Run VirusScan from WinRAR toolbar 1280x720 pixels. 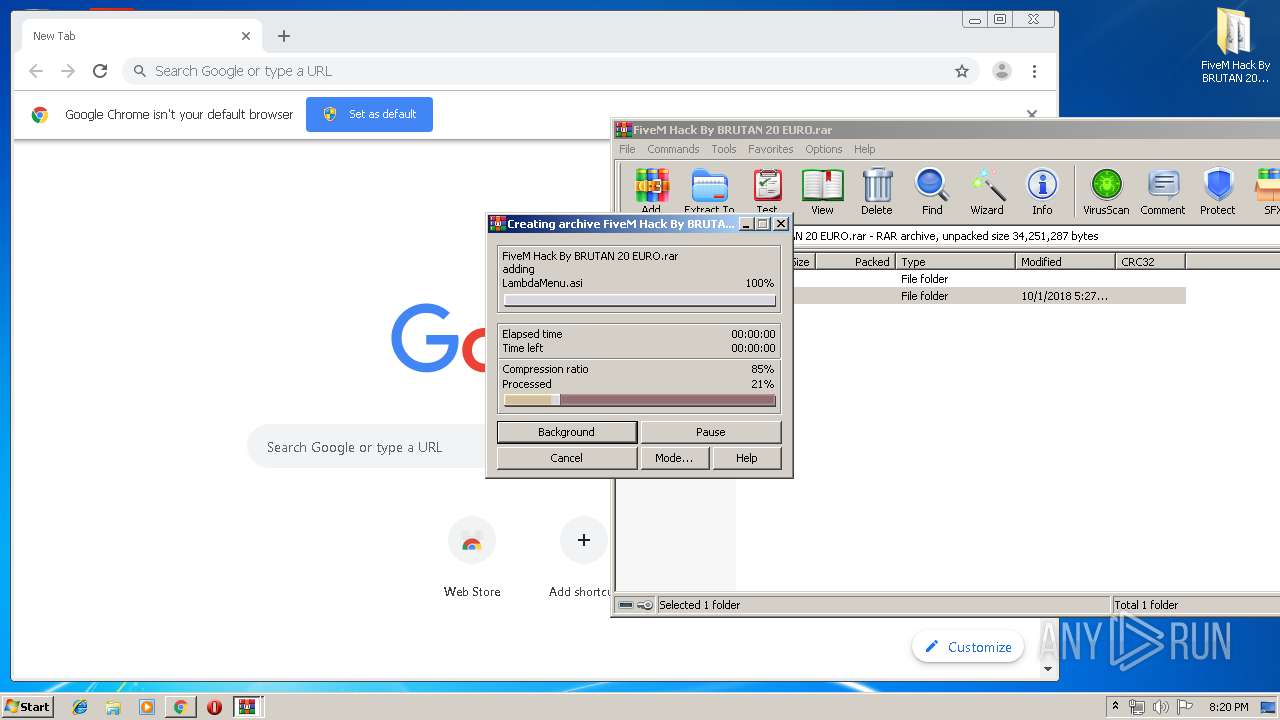coord(1106,190)
